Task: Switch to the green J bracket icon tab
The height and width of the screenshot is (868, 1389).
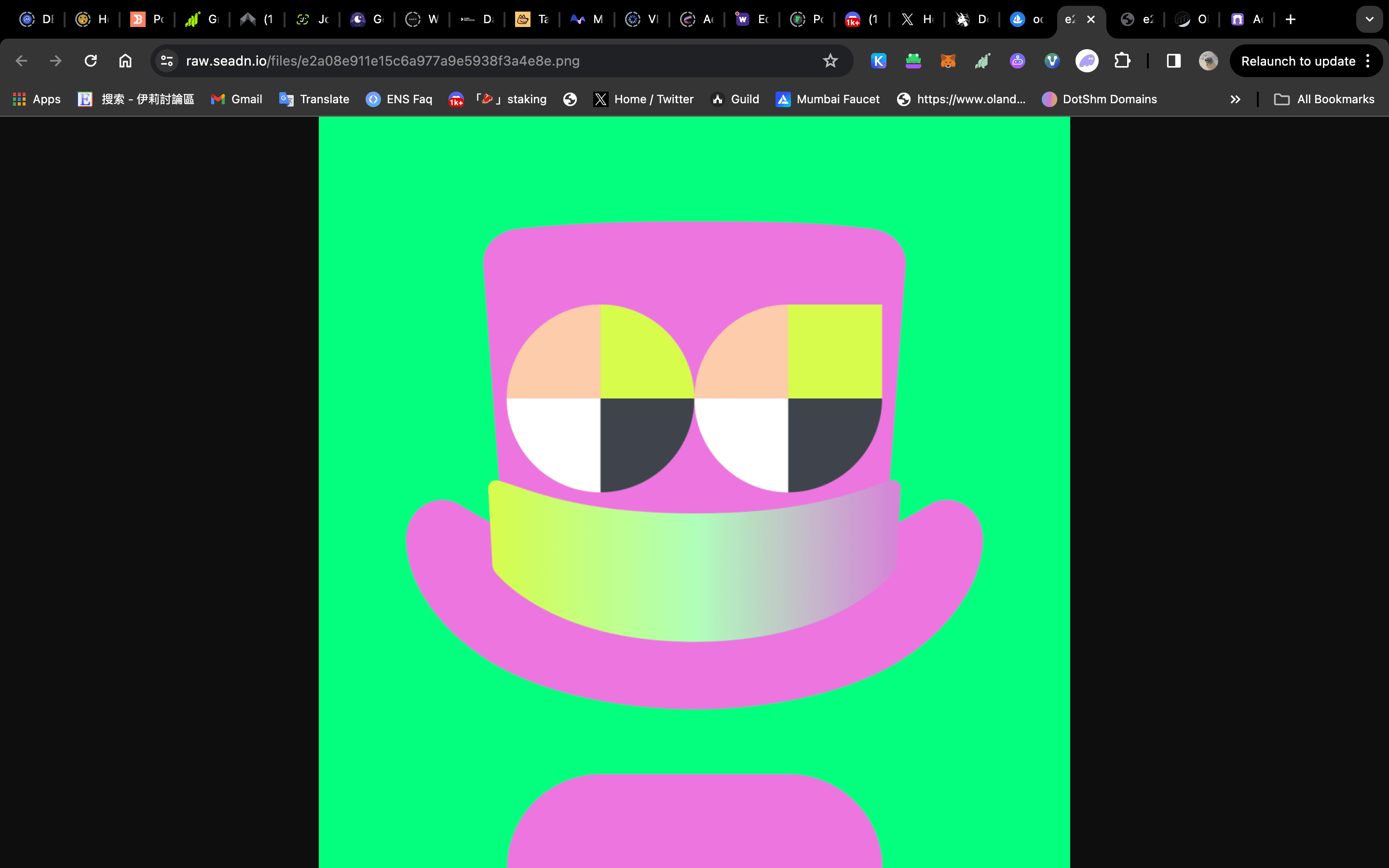Action: 312,19
